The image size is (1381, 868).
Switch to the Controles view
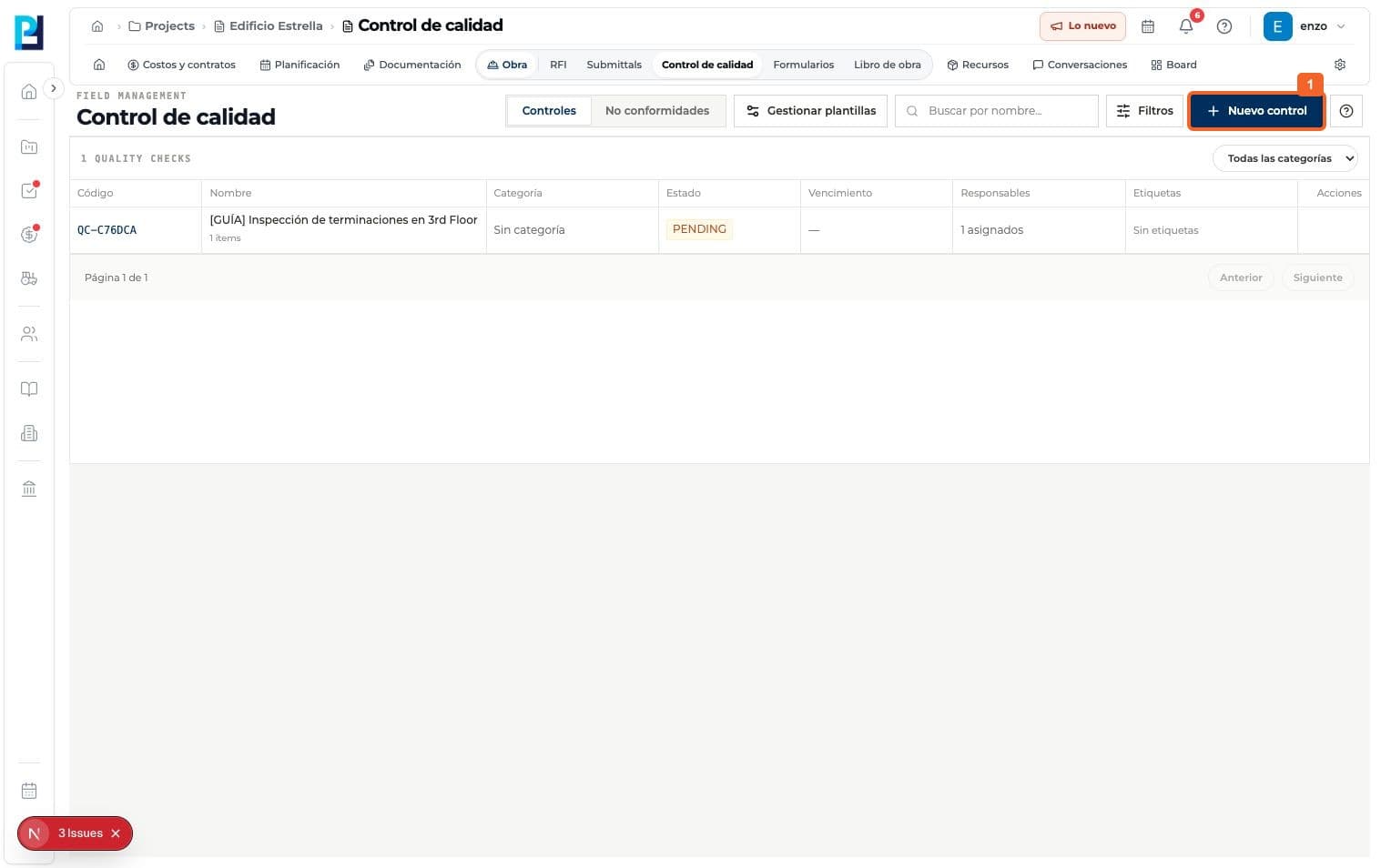549,111
